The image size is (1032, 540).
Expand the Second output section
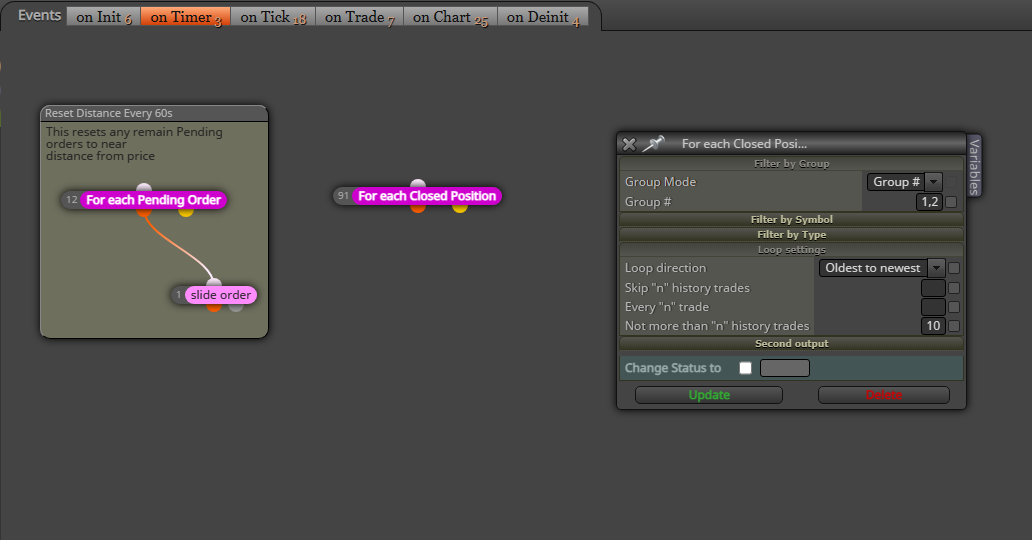point(792,344)
